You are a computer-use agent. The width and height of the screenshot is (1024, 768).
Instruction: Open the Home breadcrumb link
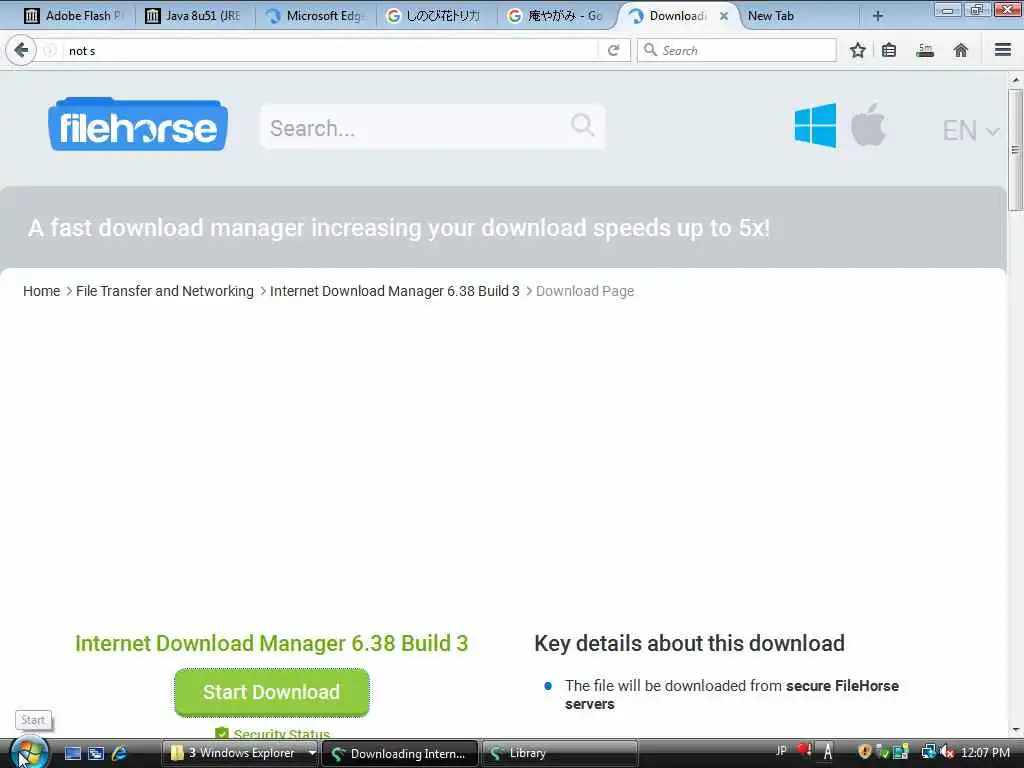[x=41, y=291]
